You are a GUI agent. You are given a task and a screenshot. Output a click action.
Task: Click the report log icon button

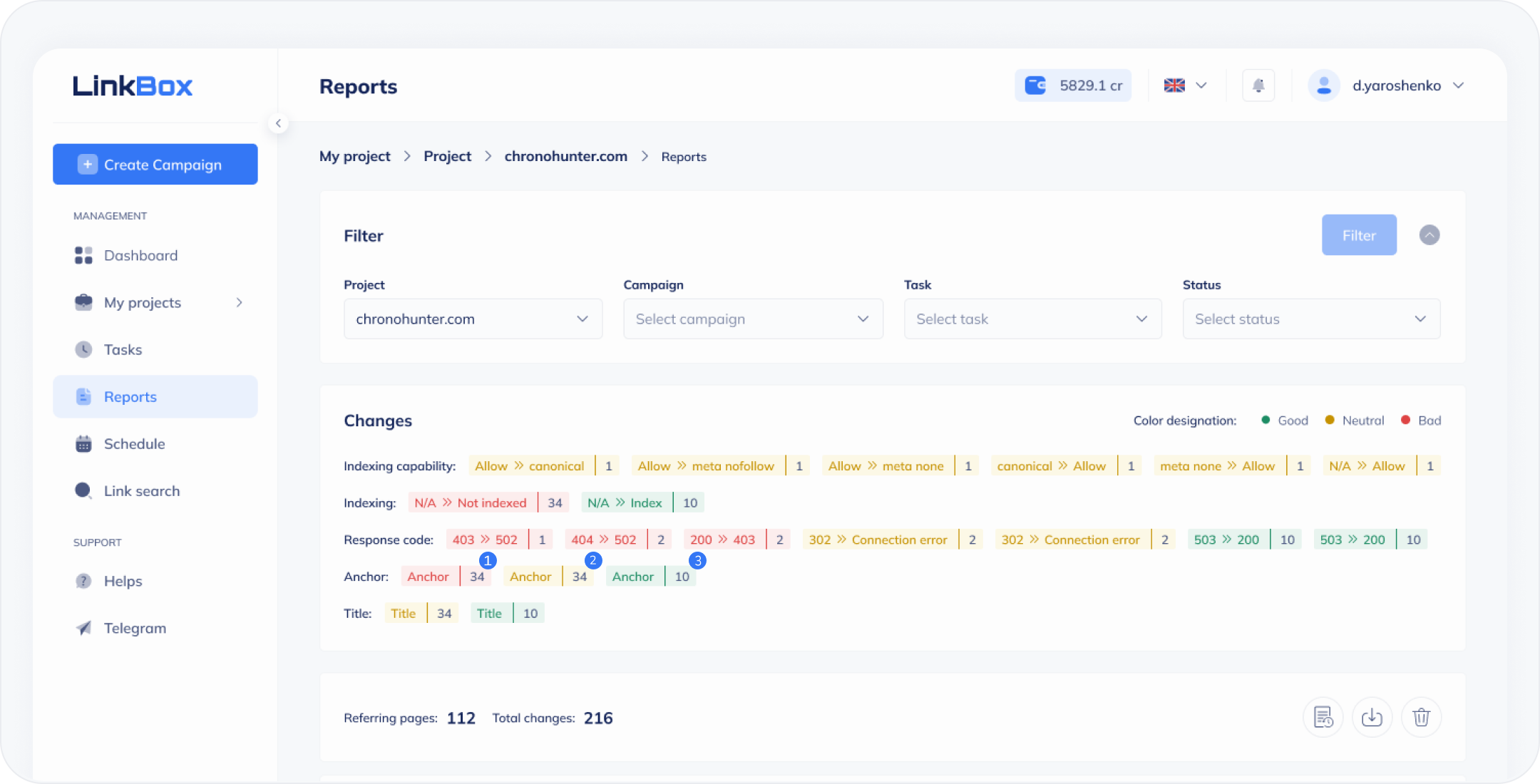tap(1323, 717)
